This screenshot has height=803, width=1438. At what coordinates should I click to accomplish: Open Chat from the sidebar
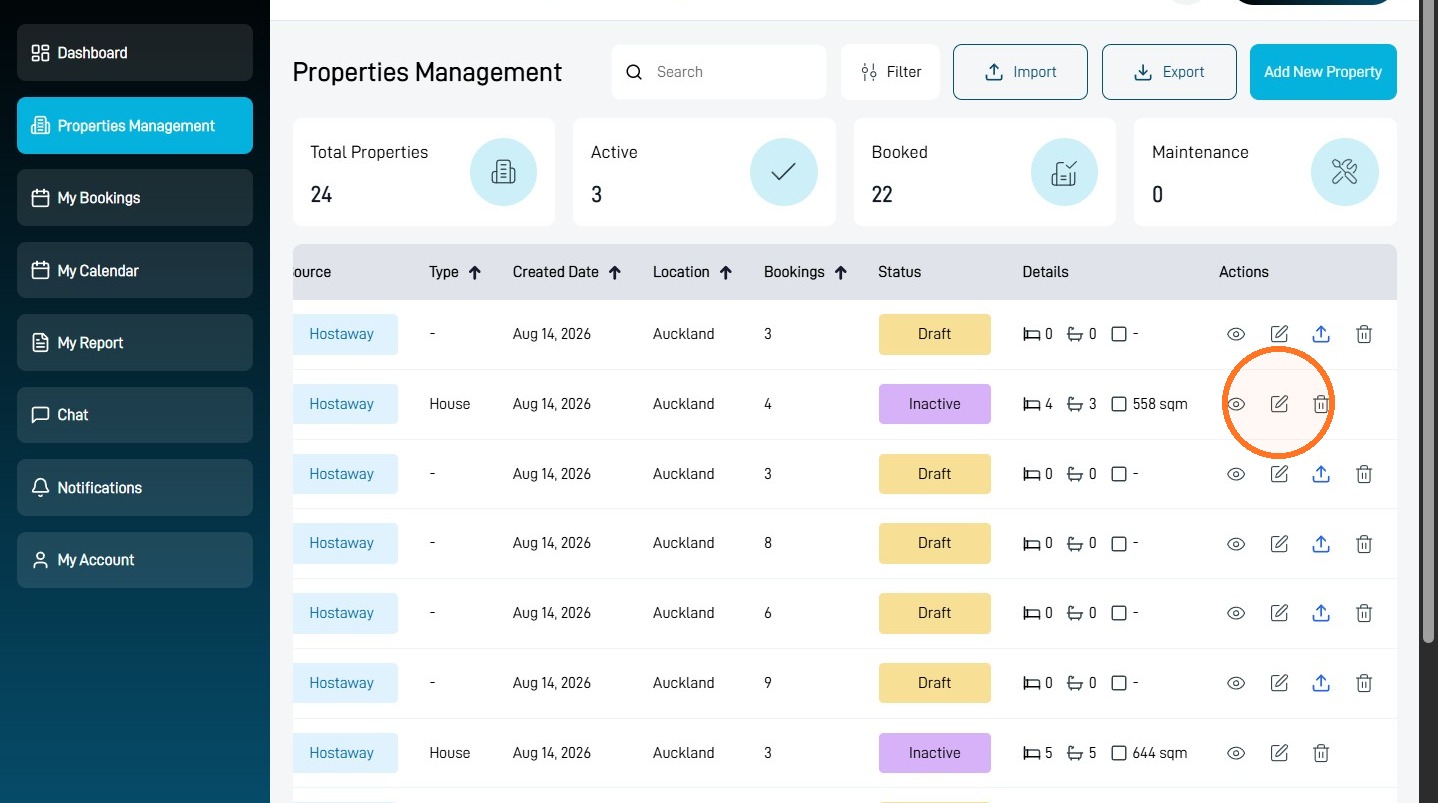(135, 415)
